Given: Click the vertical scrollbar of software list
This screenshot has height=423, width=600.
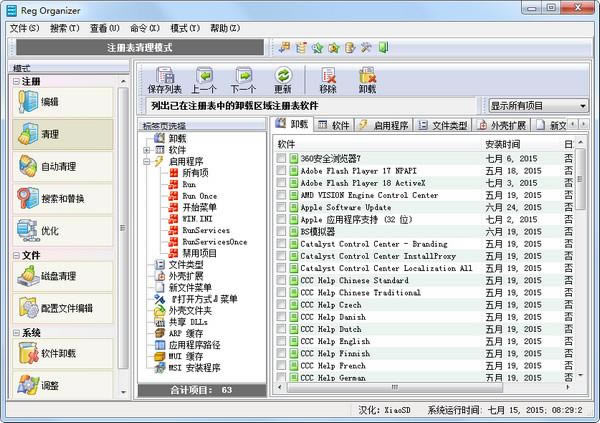Looking at the screenshot, I should click(x=580, y=179).
